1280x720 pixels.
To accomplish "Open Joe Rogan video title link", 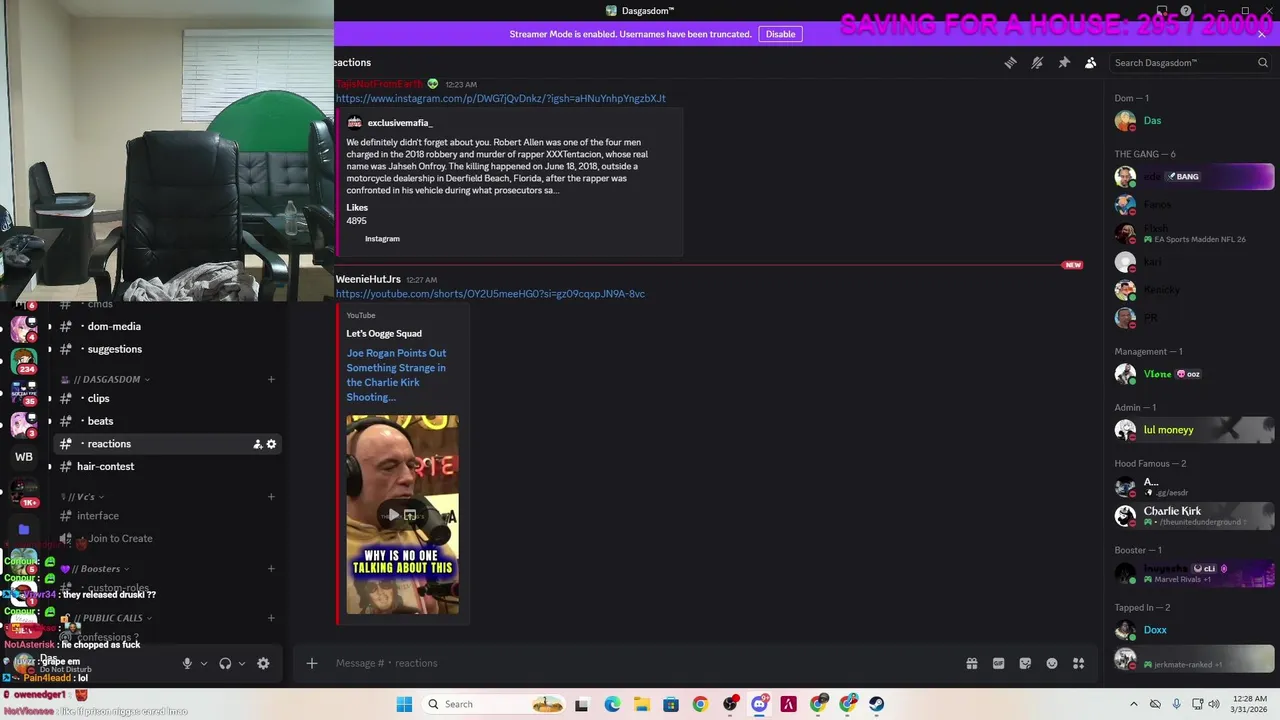I will (x=397, y=375).
